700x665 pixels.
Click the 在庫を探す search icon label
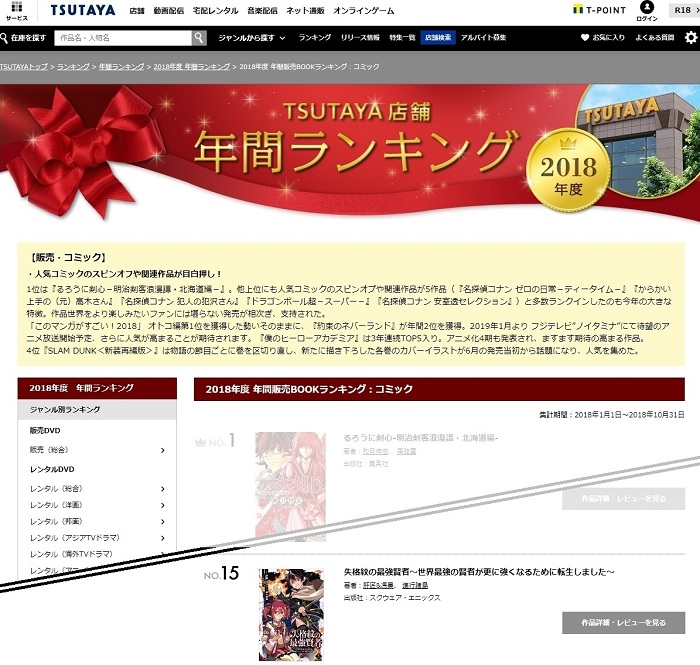coord(23,38)
